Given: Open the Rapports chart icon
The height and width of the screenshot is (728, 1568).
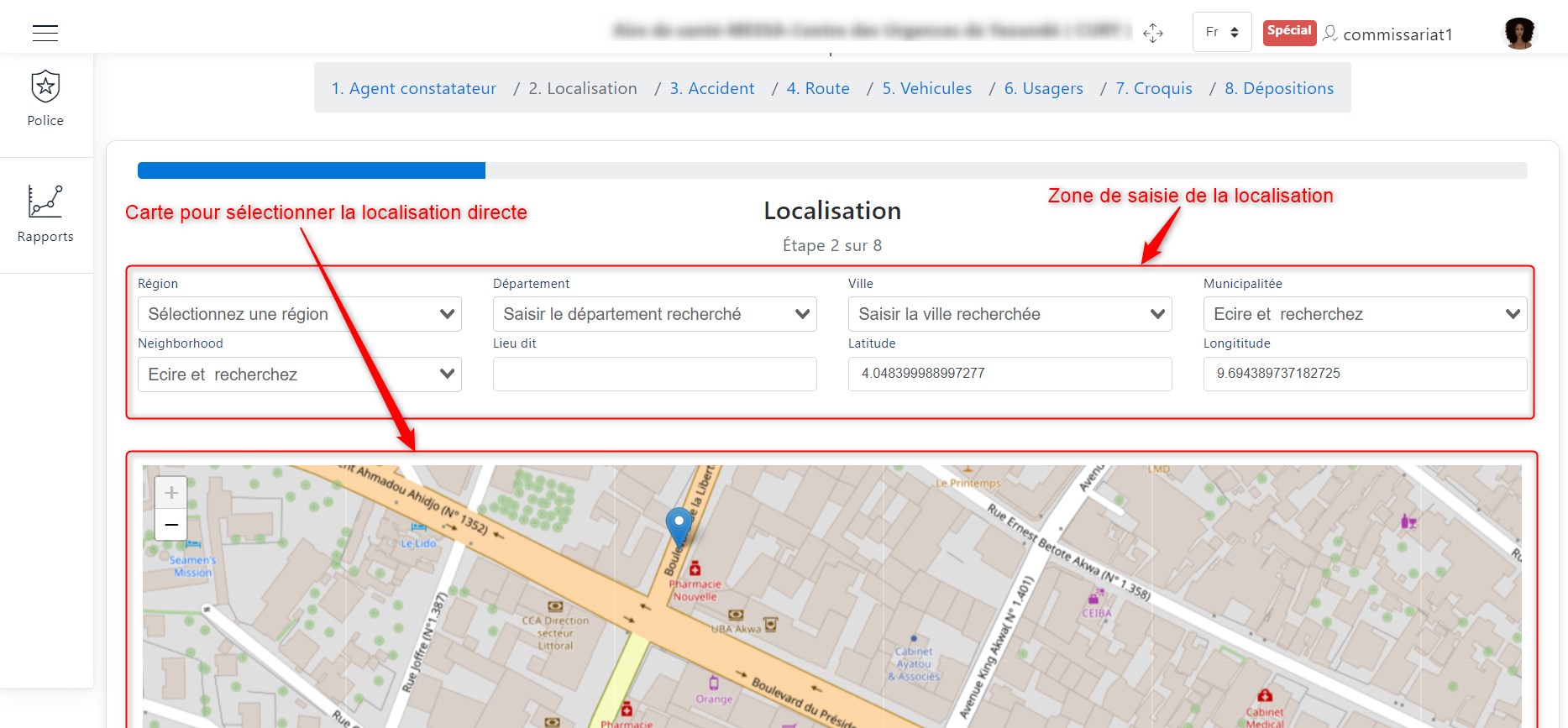Looking at the screenshot, I should tap(45, 202).
